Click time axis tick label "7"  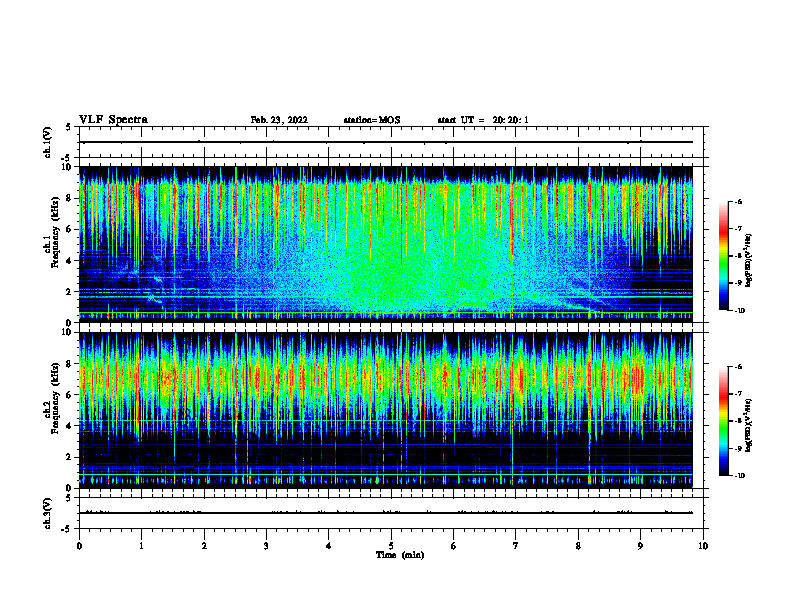coord(516,546)
